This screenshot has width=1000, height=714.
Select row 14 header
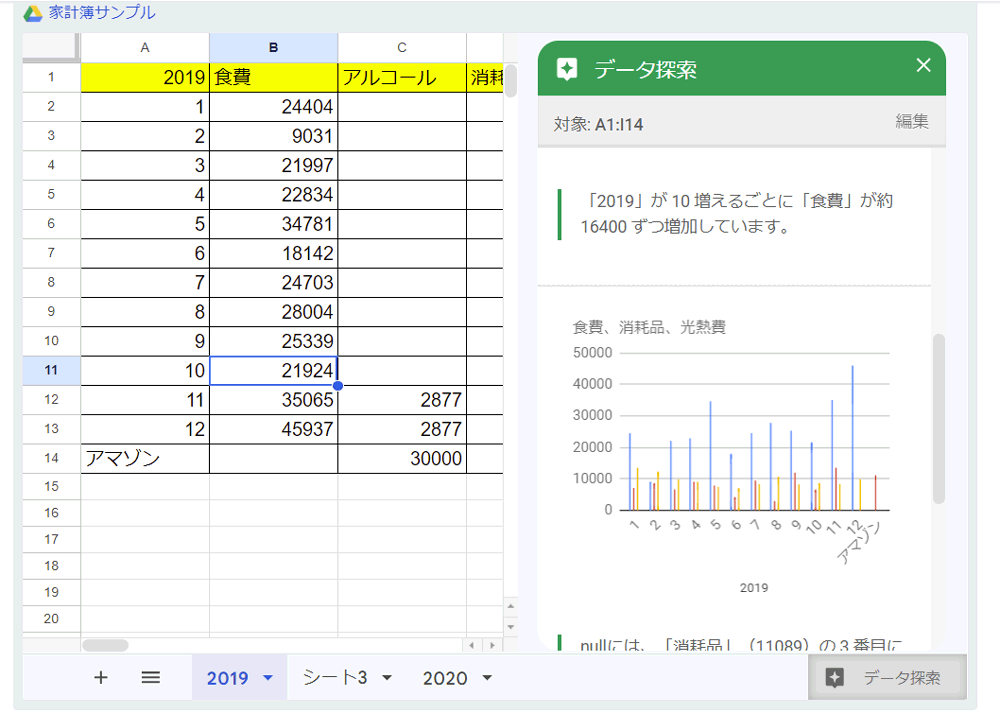[x=51, y=458]
